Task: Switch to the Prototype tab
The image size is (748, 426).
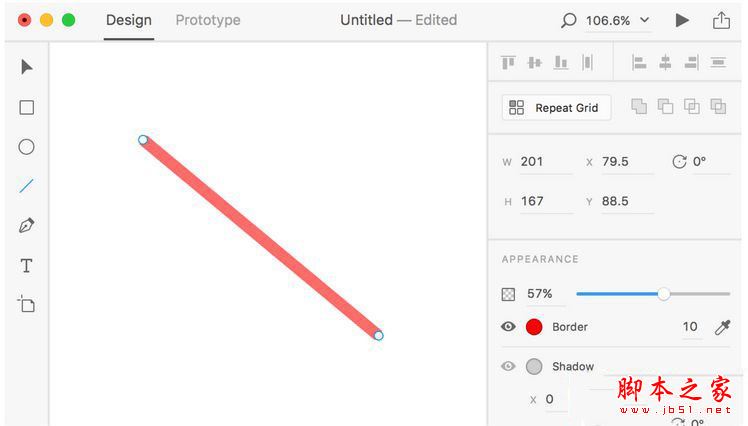Action: click(208, 20)
